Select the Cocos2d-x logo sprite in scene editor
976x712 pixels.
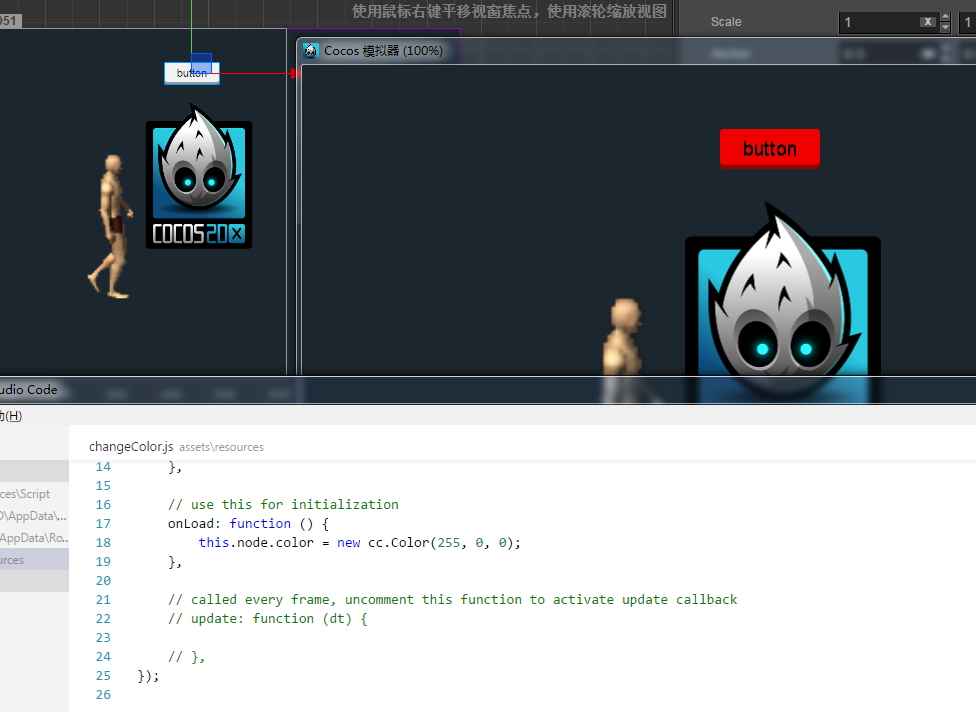click(x=199, y=177)
